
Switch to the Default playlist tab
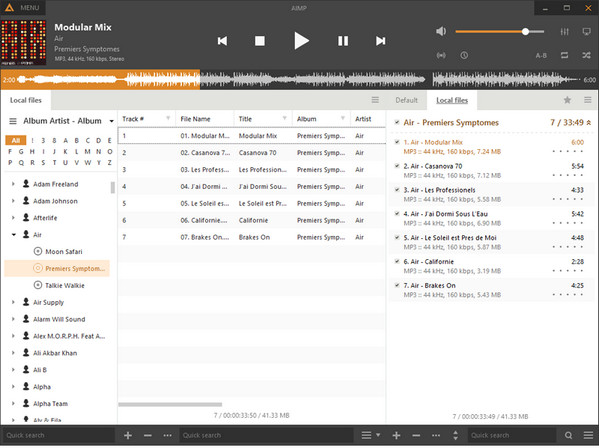(x=406, y=100)
